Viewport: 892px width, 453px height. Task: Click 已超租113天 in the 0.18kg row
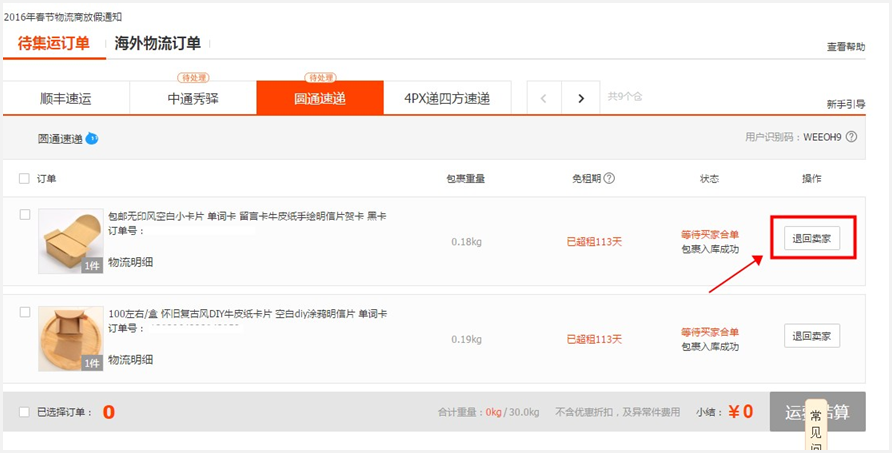pyautogui.click(x=594, y=242)
